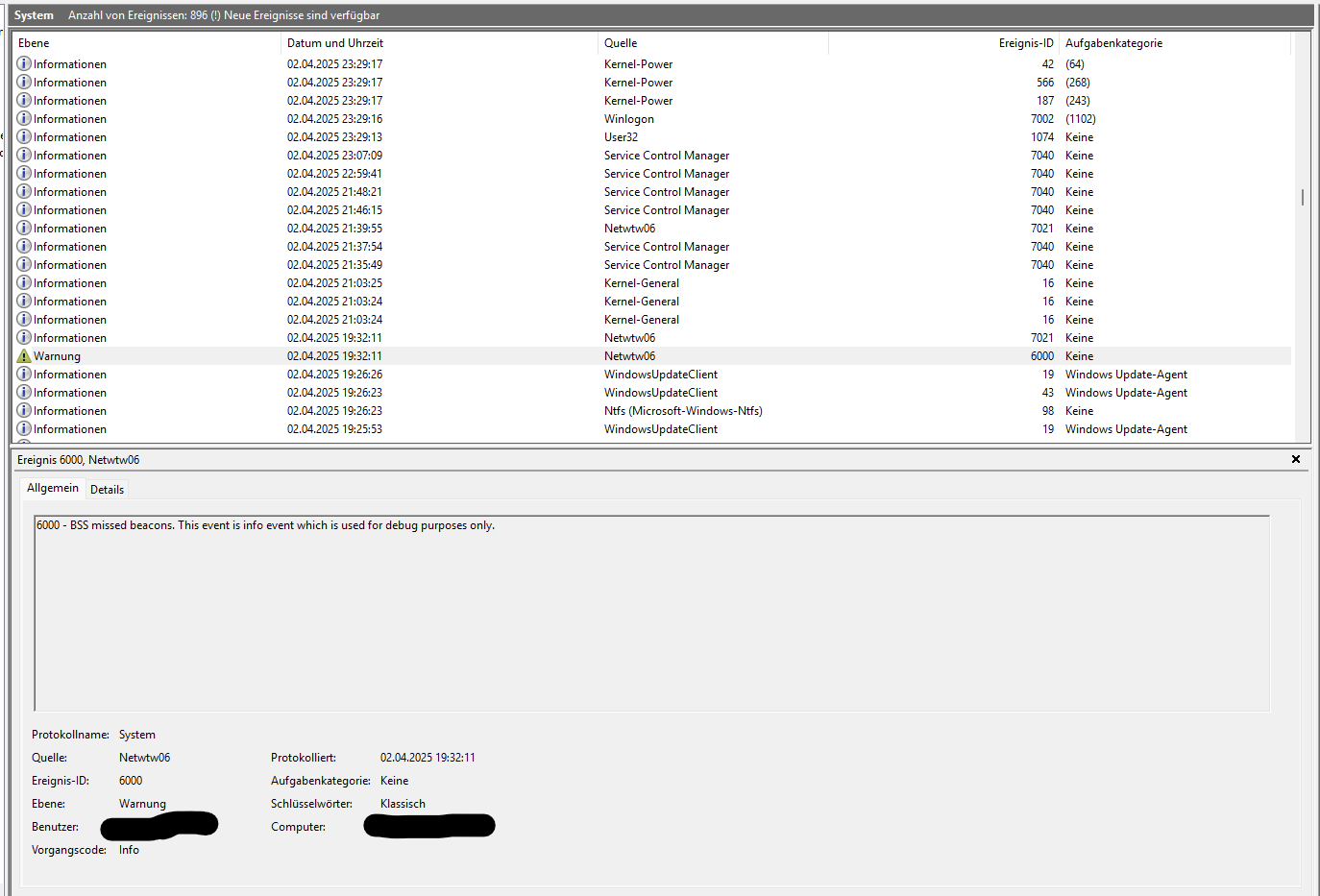Select the Kernel-General event at 21:03:25
Screen dimensions: 1320x896
[x=641, y=283]
